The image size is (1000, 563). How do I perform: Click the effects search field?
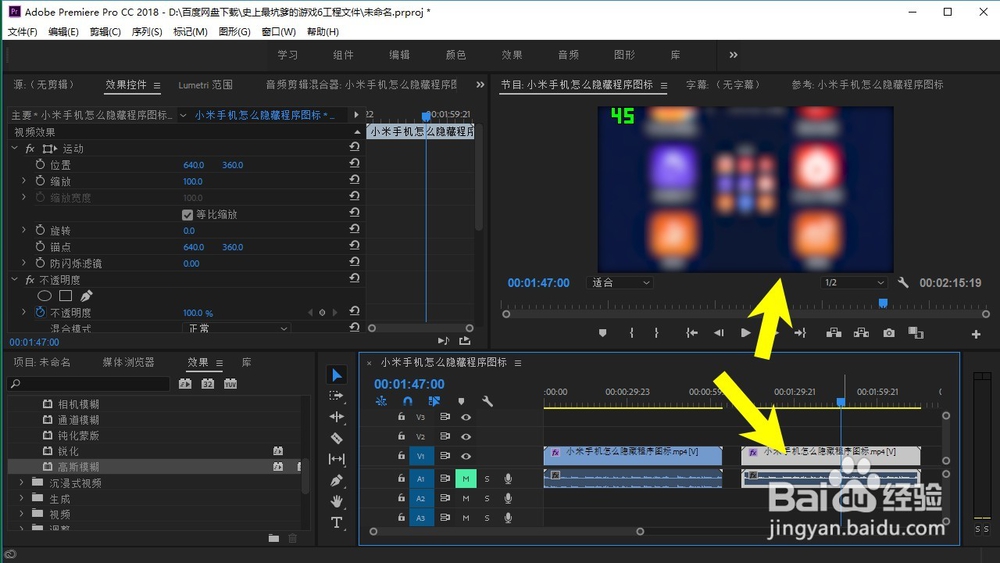point(89,384)
